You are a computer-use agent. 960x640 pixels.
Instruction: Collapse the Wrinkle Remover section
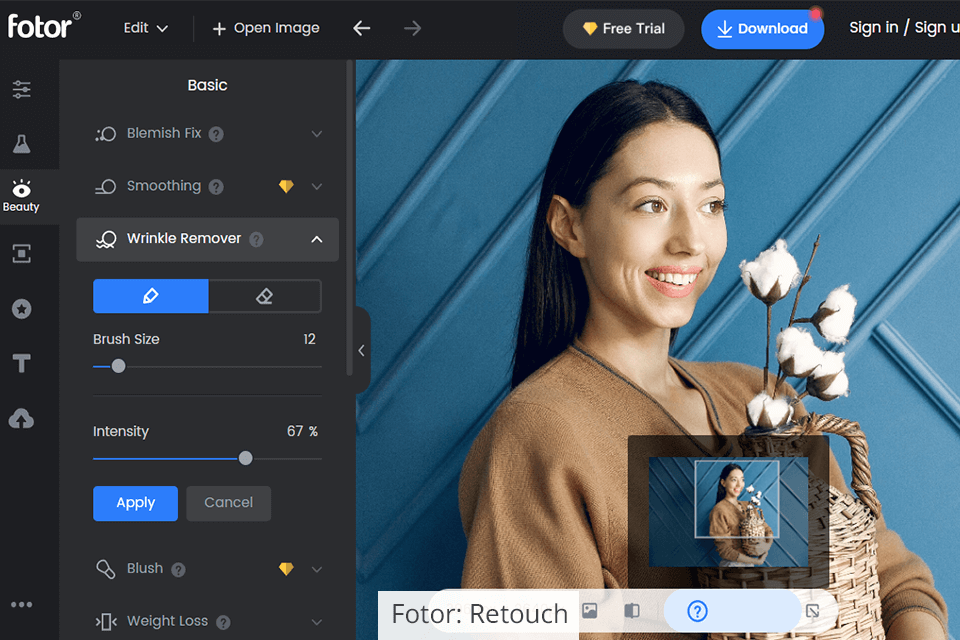coord(317,239)
